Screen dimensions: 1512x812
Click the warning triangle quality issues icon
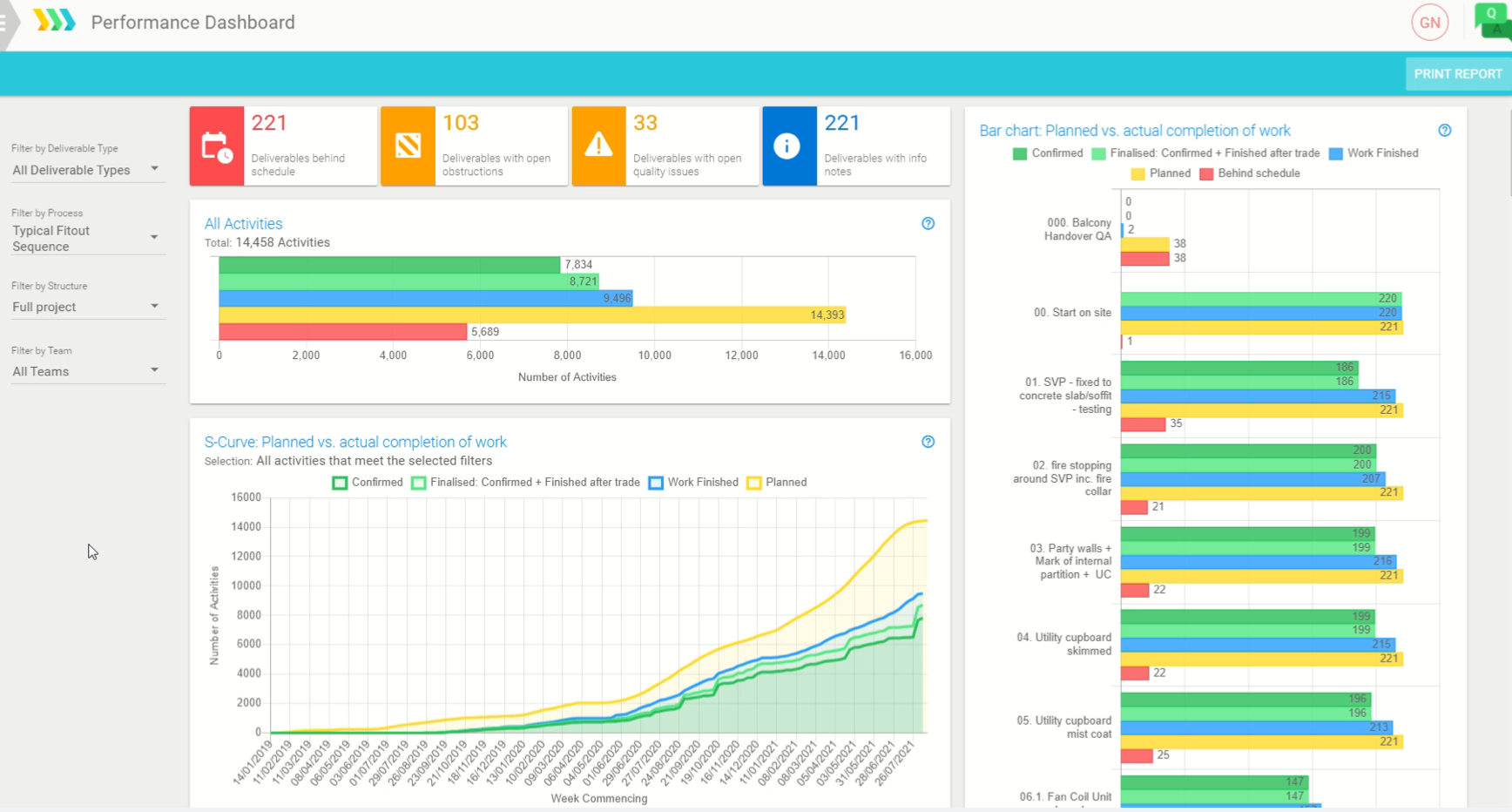[598, 146]
